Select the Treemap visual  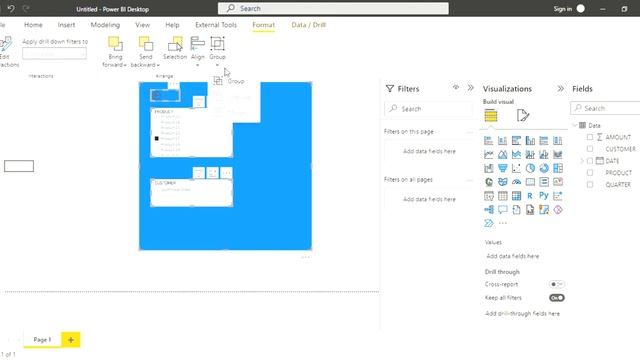[x=558, y=168]
